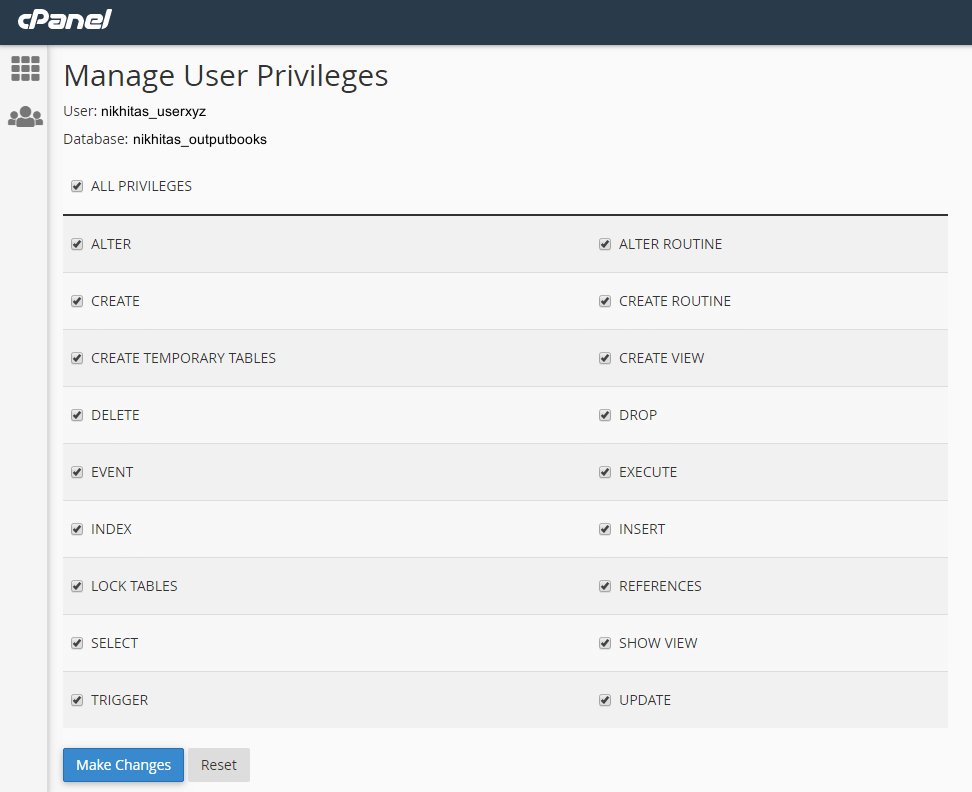Toggle the CREATE VIEW checkbox
972x792 pixels.
click(605, 358)
